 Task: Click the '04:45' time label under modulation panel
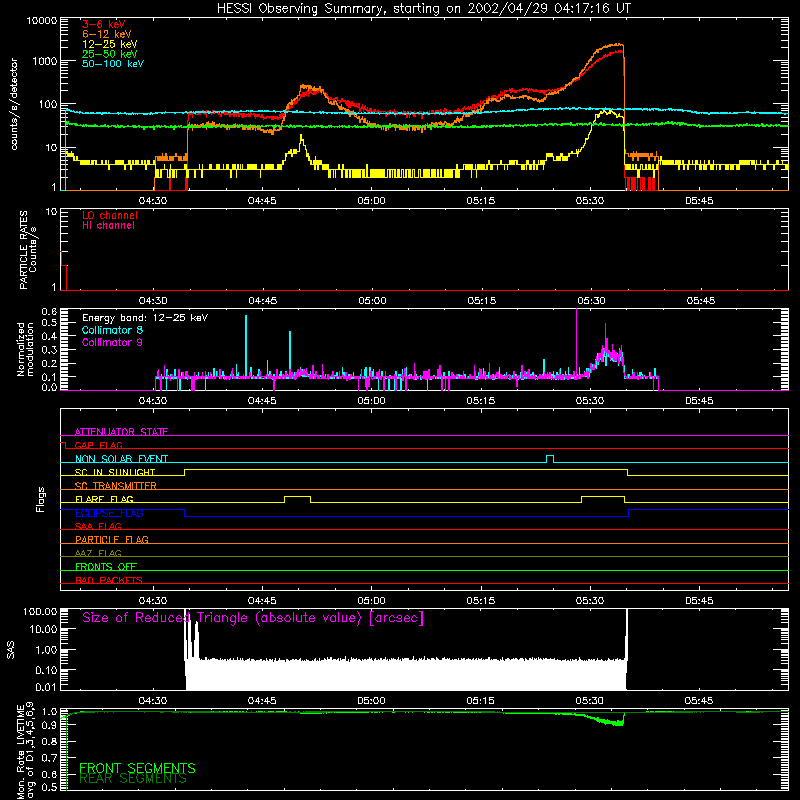[262, 401]
